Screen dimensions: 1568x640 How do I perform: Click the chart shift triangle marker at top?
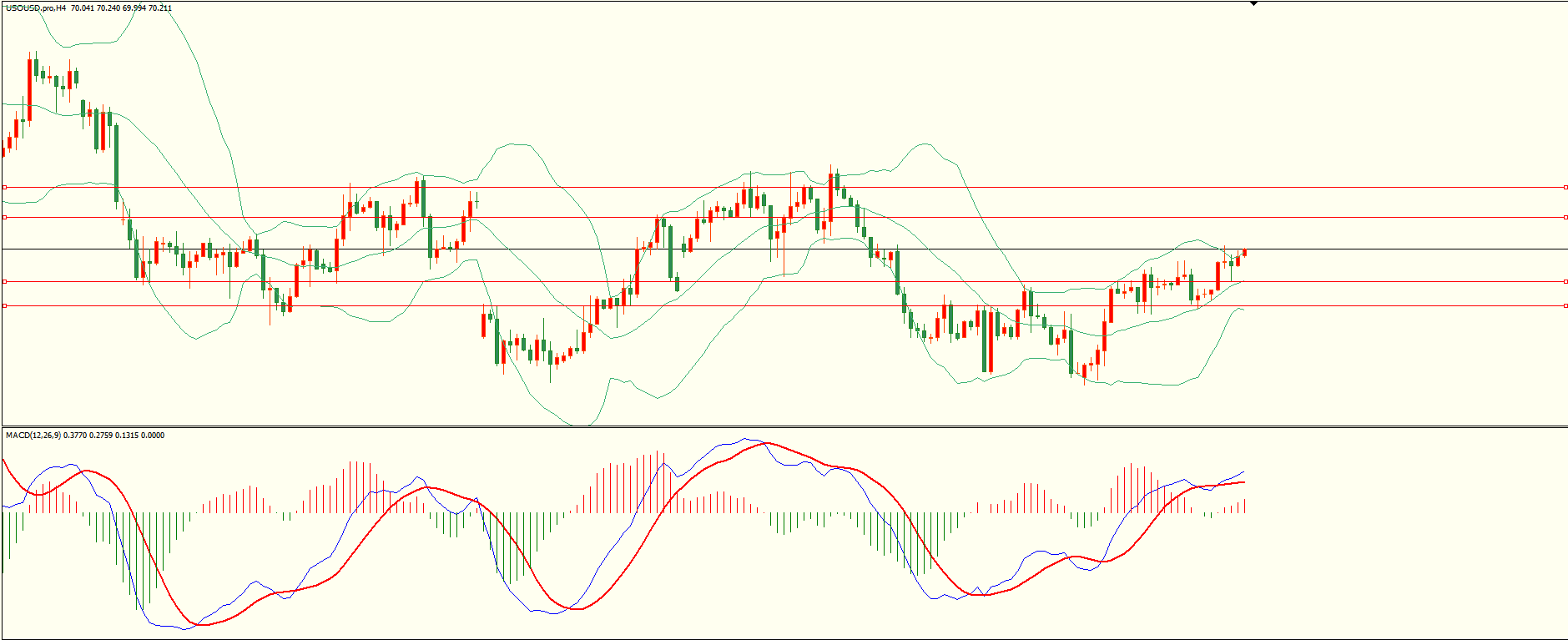pos(1253,4)
